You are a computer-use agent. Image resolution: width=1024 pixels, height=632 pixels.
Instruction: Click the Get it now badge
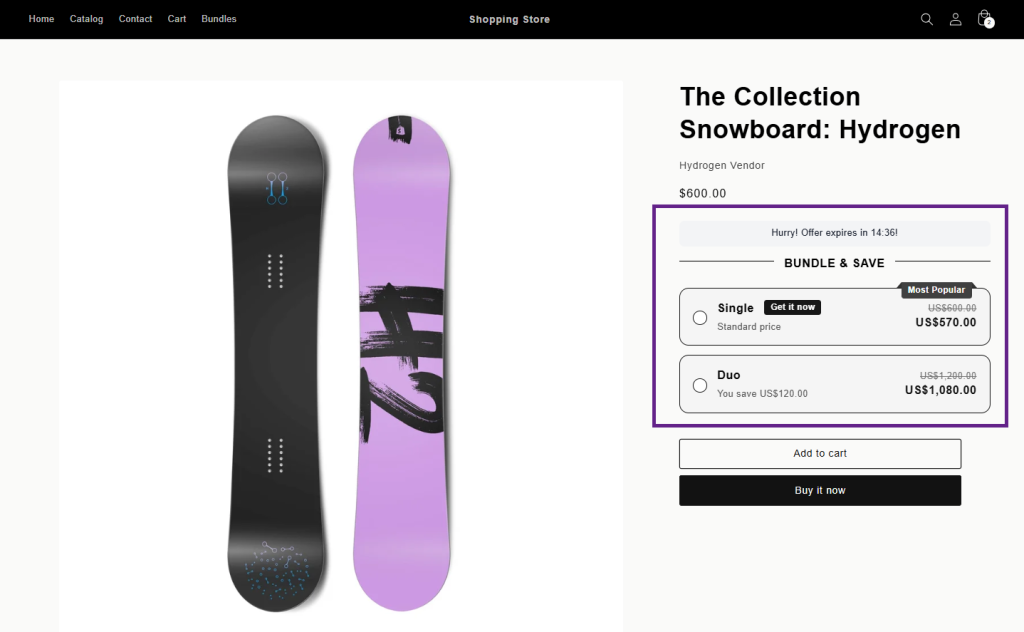tap(792, 307)
